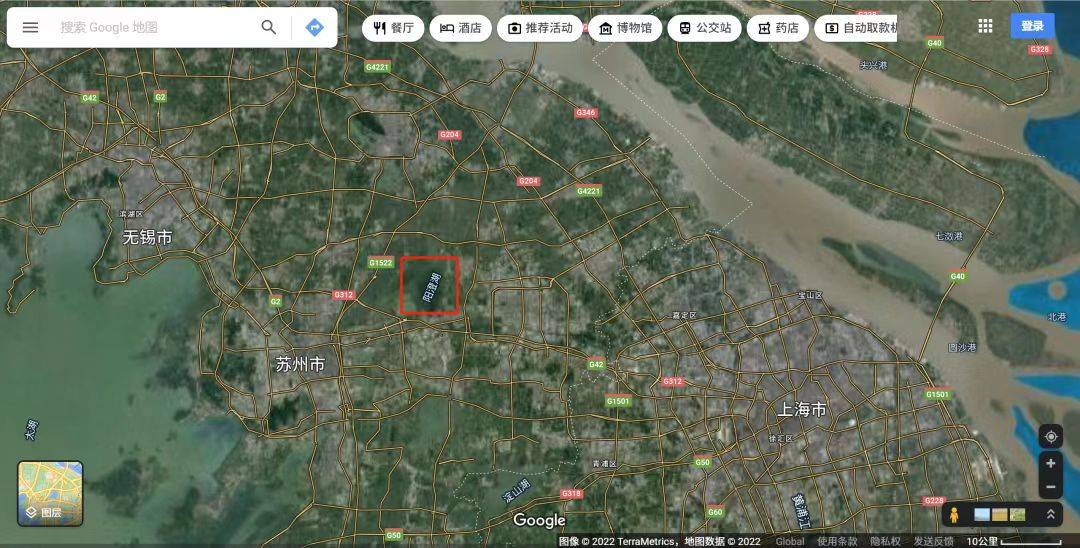Select the 酒店 hotels chip
This screenshot has width=1080, height=548.
tap(460, 28)
